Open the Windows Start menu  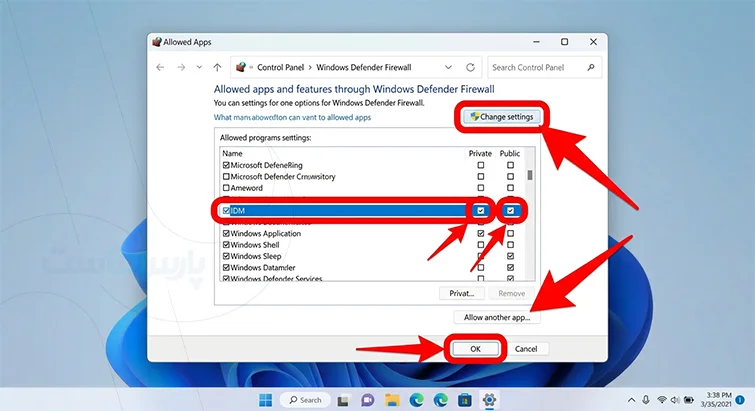265,400
